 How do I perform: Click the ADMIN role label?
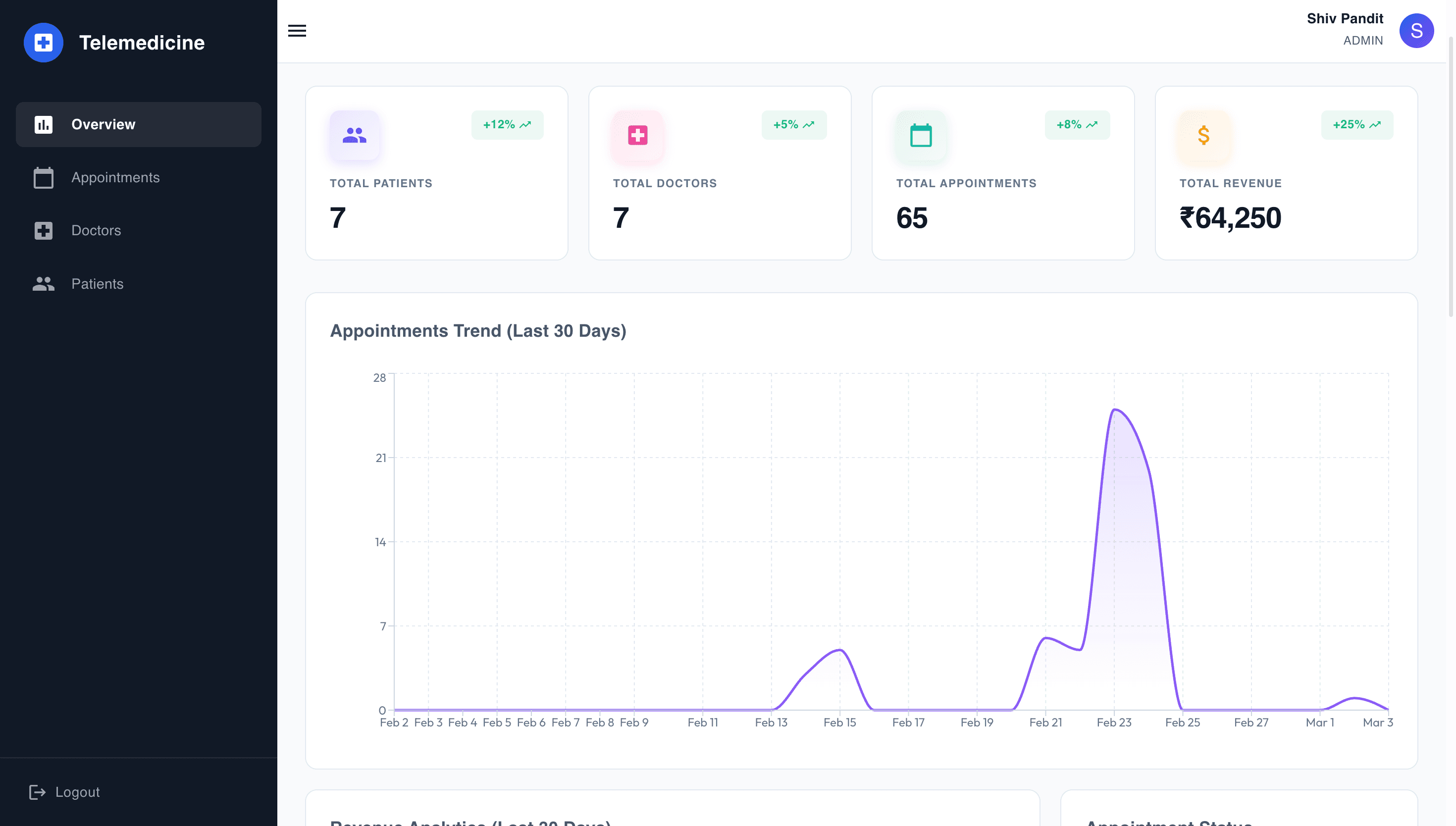pyautogui.click(x=1362, y=41)
